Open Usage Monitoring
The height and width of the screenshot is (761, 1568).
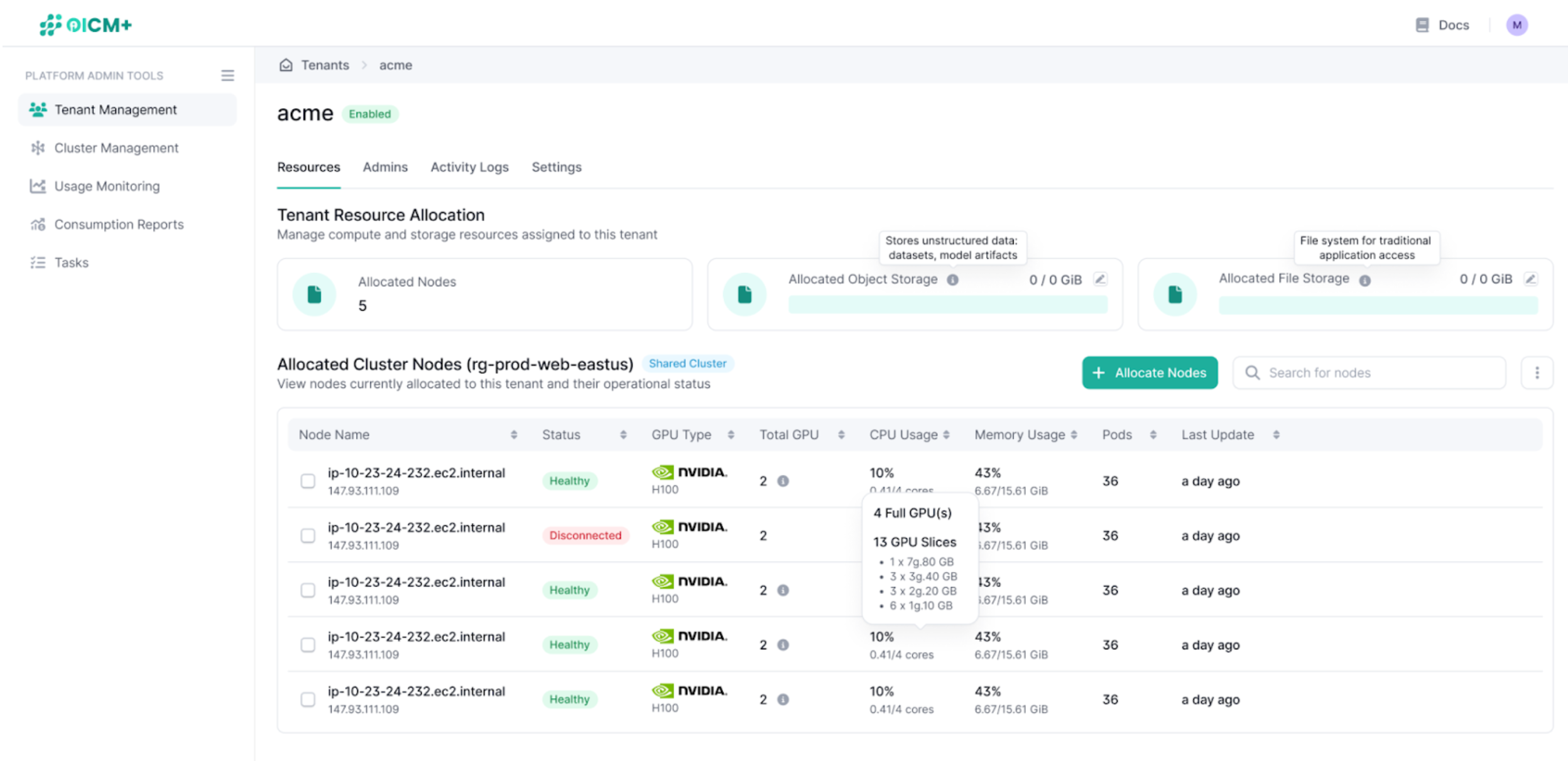[x=106, y=186]
